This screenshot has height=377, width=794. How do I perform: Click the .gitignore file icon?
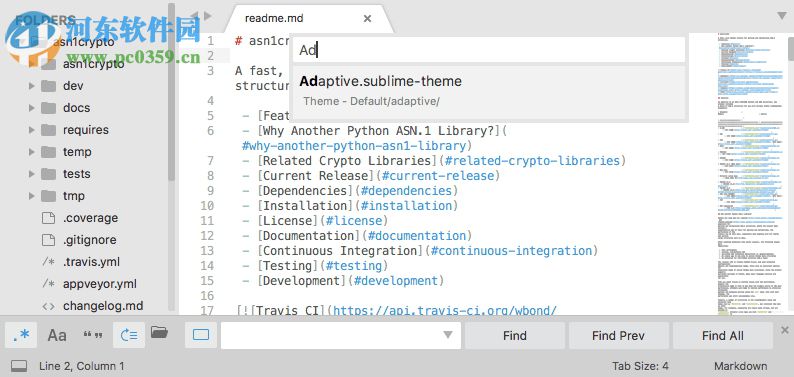(x=48, y=240)
